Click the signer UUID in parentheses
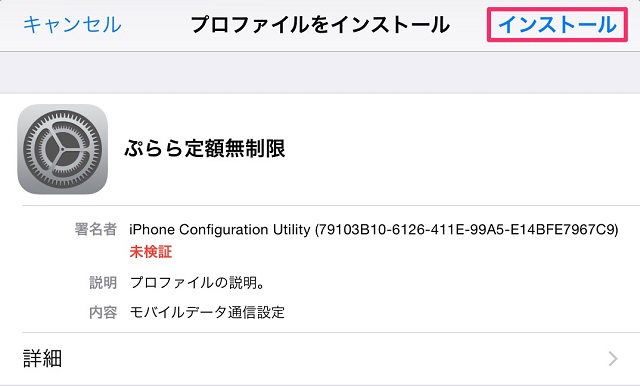The height and width of the screenshot is (386, 640). [467, 230]
